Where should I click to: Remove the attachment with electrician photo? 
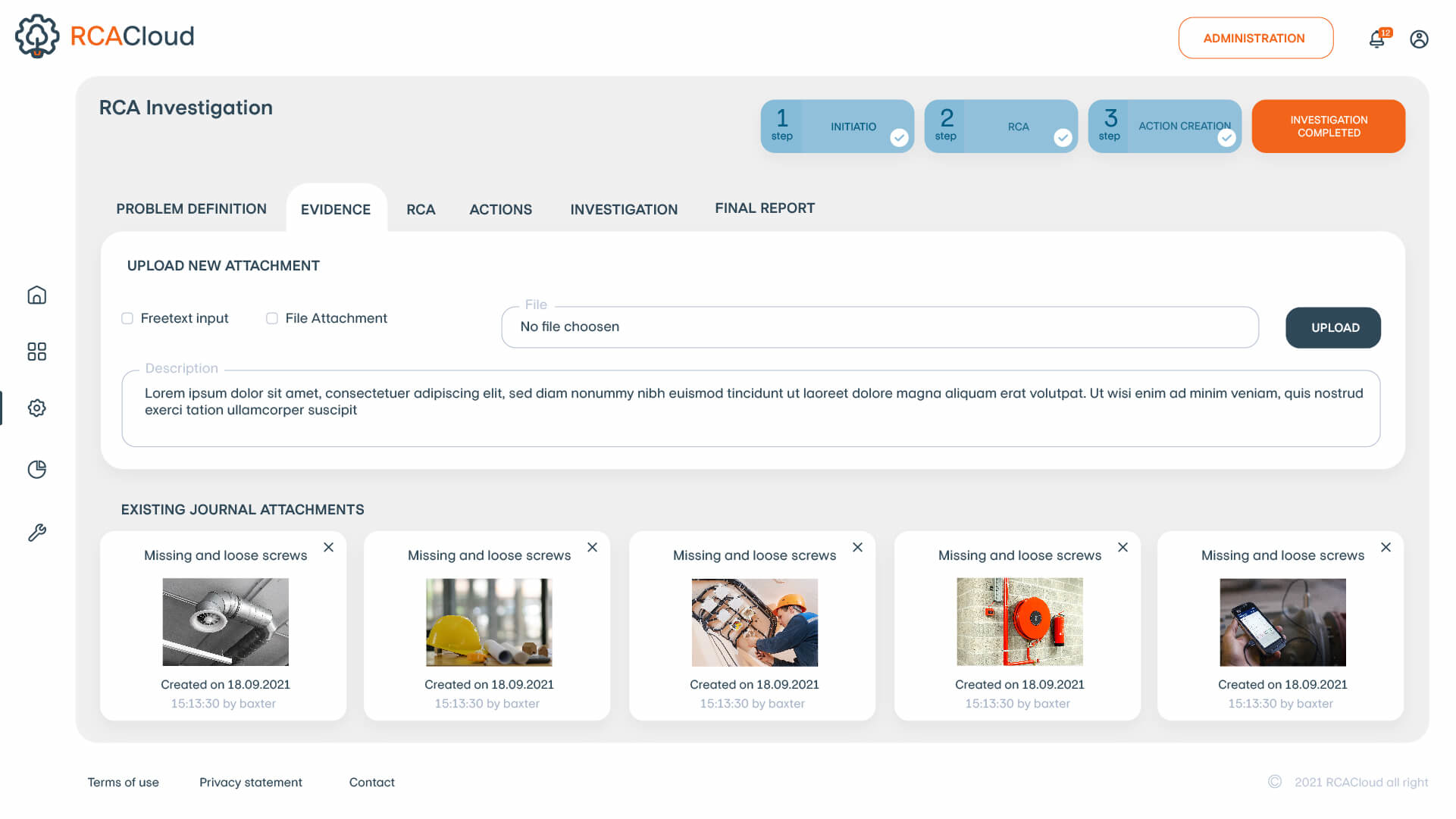858,547
